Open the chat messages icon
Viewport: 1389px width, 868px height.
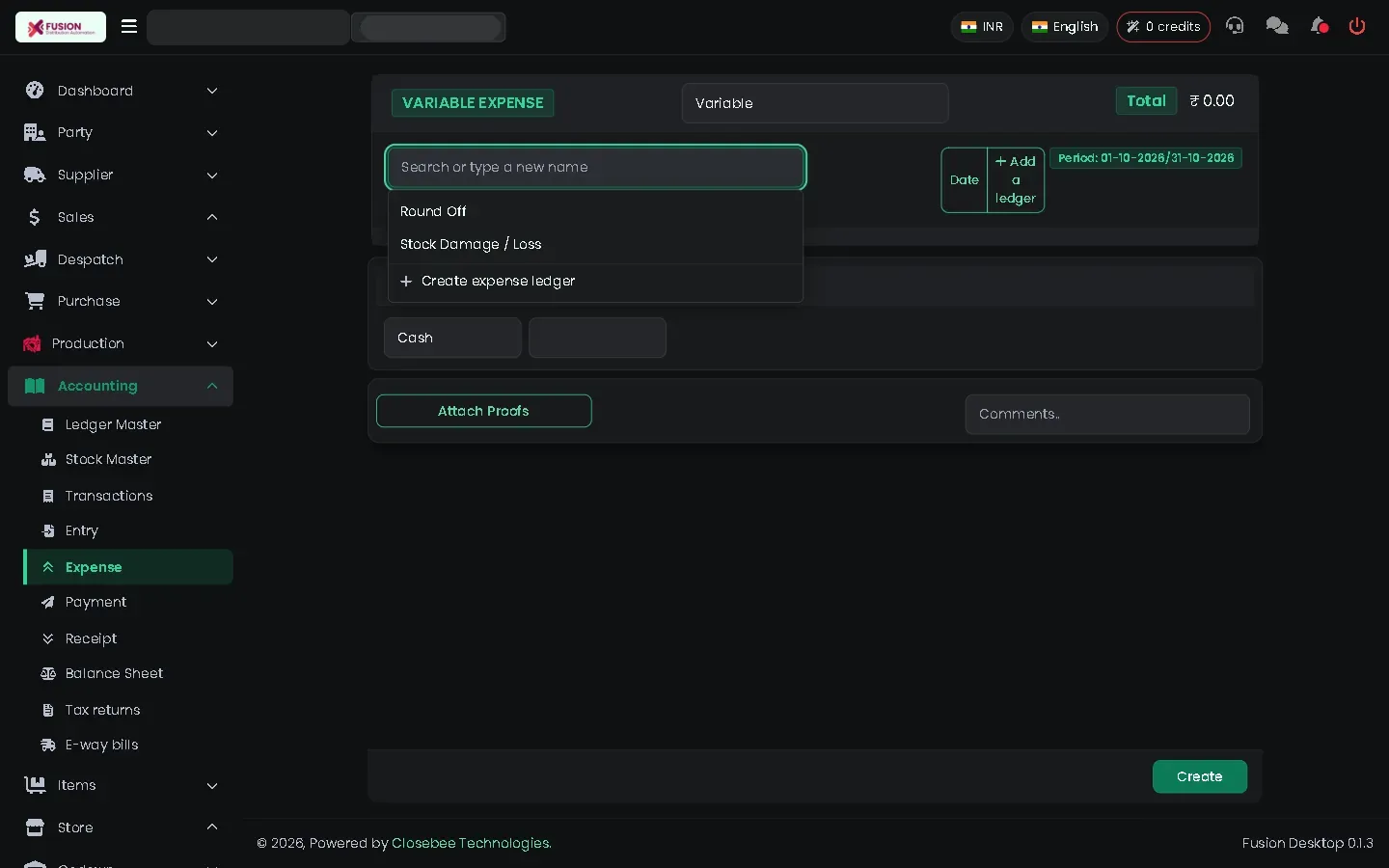point(1277,26)
